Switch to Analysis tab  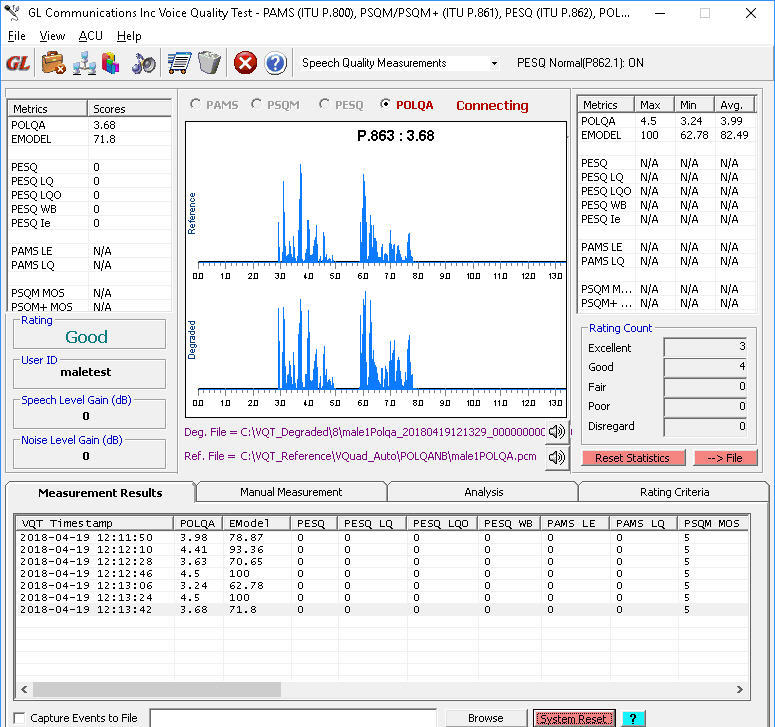[x=483, y=492]
